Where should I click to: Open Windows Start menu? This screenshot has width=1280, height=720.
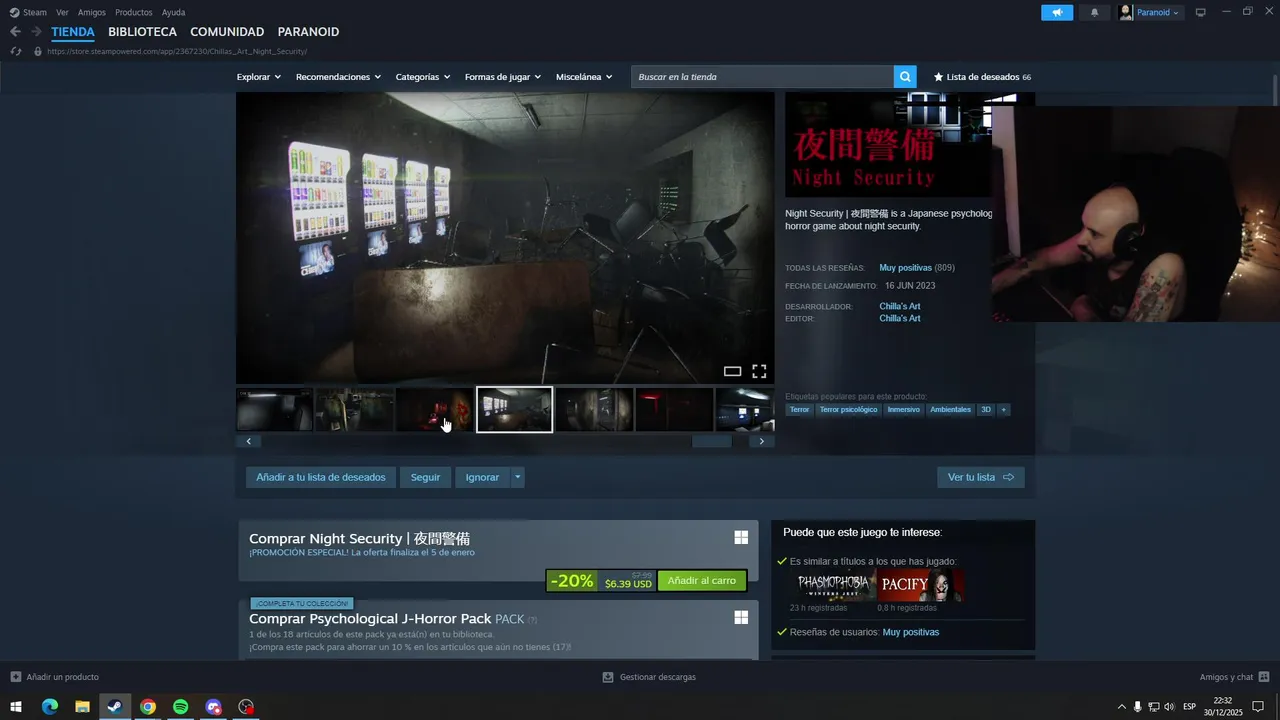click(16, 707)
